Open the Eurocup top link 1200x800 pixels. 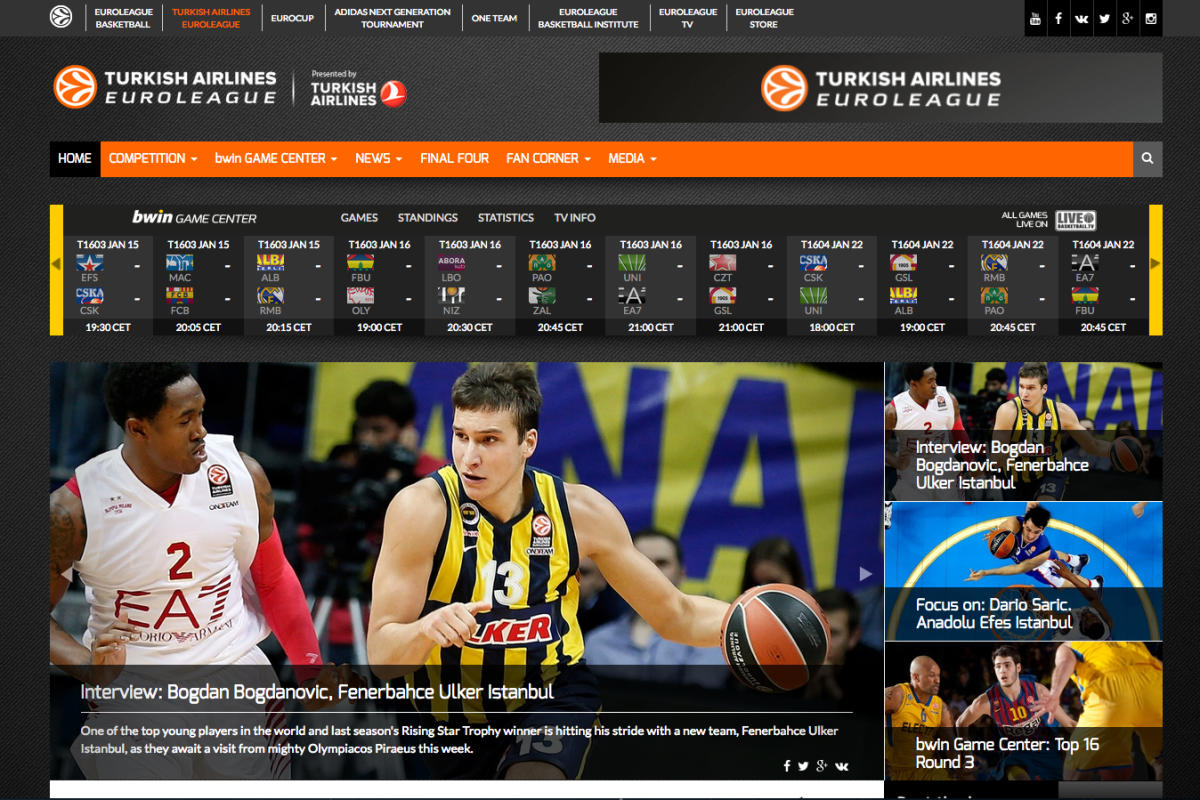[292, 18]
